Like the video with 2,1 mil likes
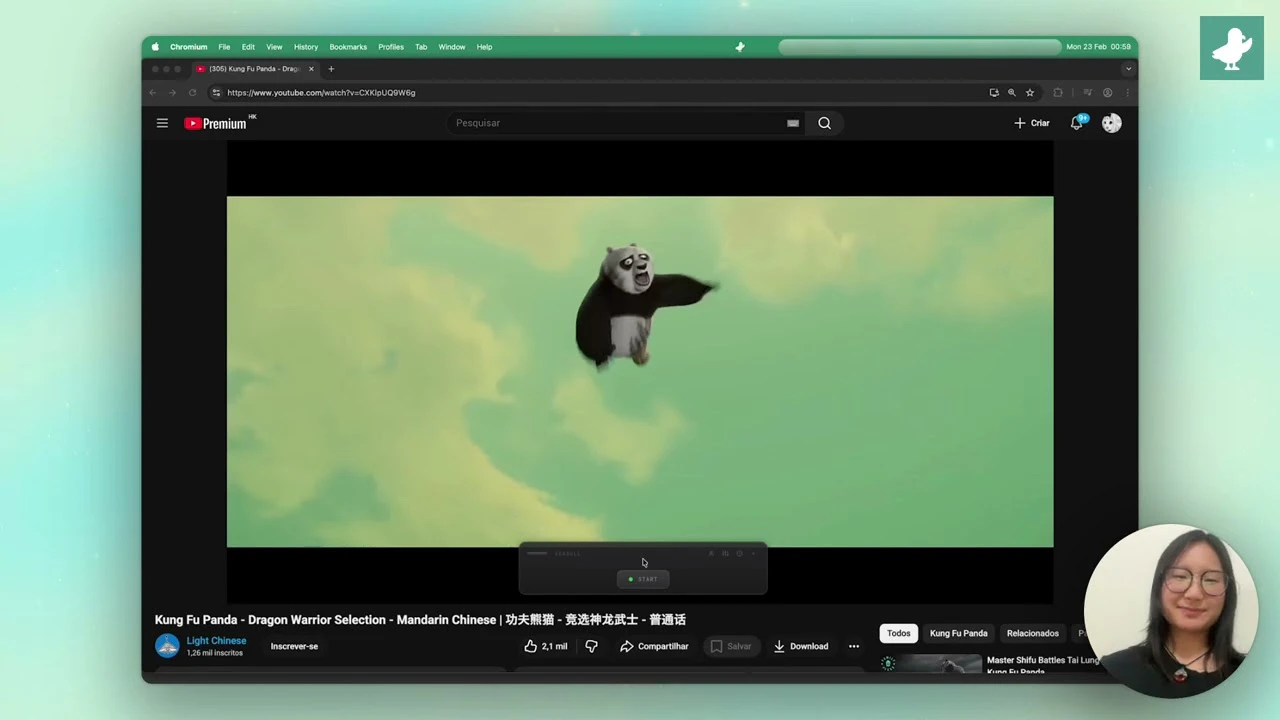 (546, 646)
